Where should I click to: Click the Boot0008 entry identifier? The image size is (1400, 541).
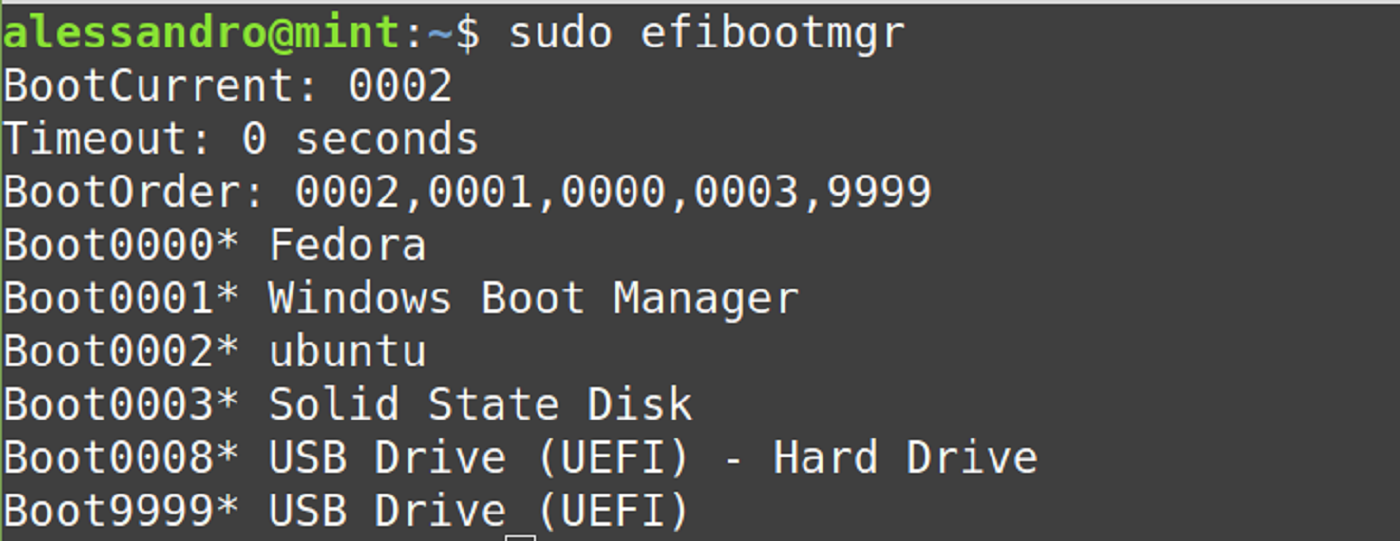pos(109,458)
